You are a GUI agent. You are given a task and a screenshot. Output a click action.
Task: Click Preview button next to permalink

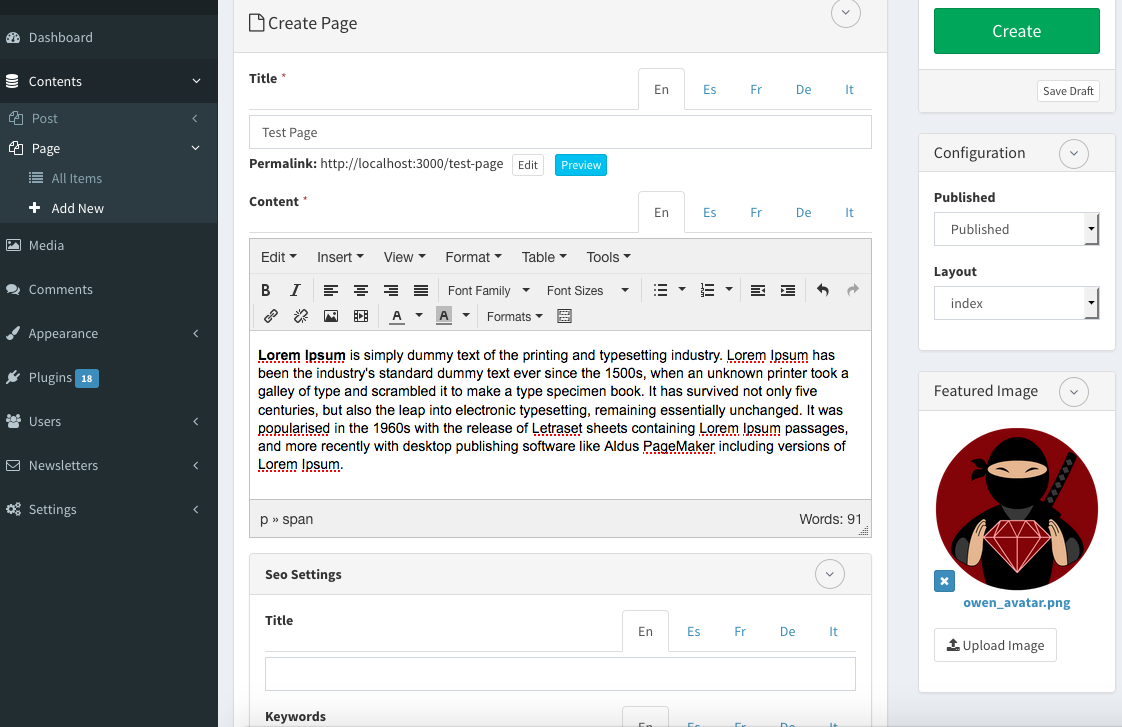(580, 165)
